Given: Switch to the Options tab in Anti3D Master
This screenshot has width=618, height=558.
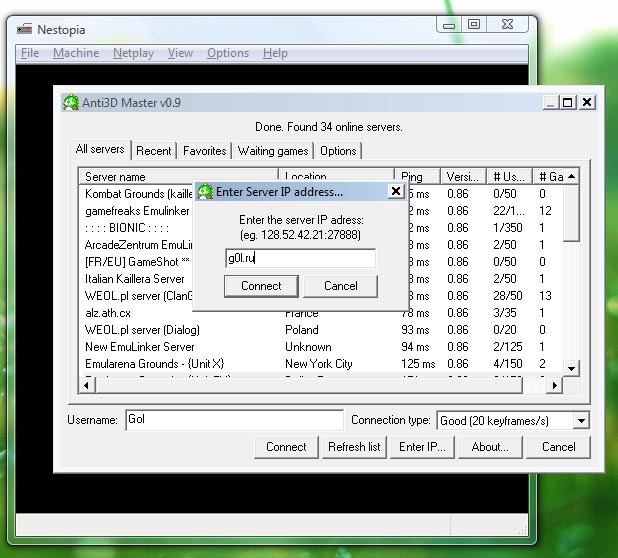Looking at the screenshot, I should point(338,151).
